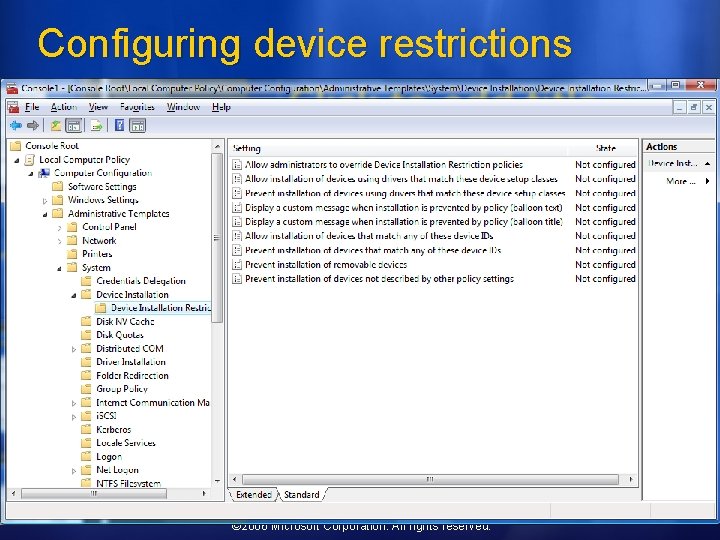Sort list by State column header
Image resolution: width=720 pixels, height=540 pixels.
[605, 148]
